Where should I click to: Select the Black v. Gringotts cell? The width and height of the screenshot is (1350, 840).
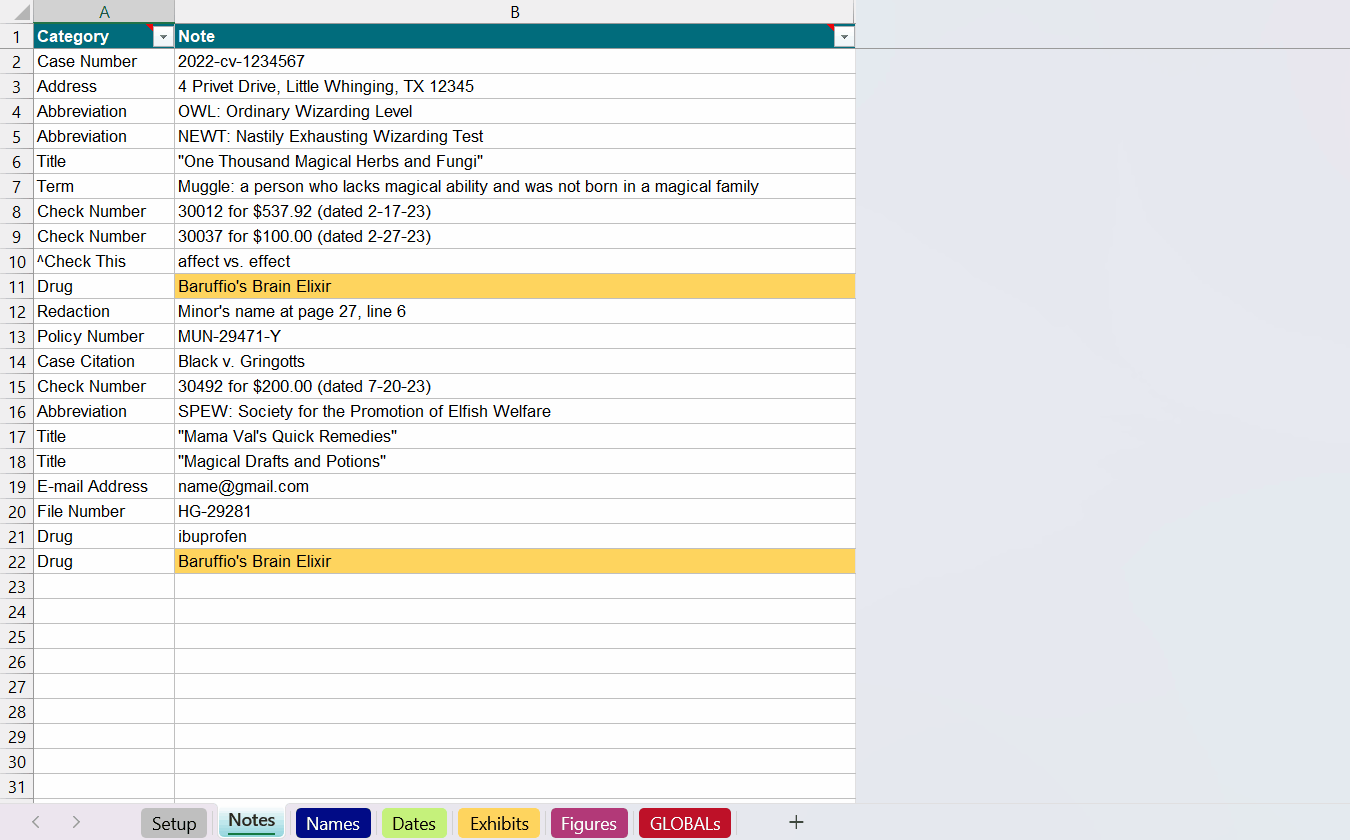pyautogui.click(x=515, y=361)
